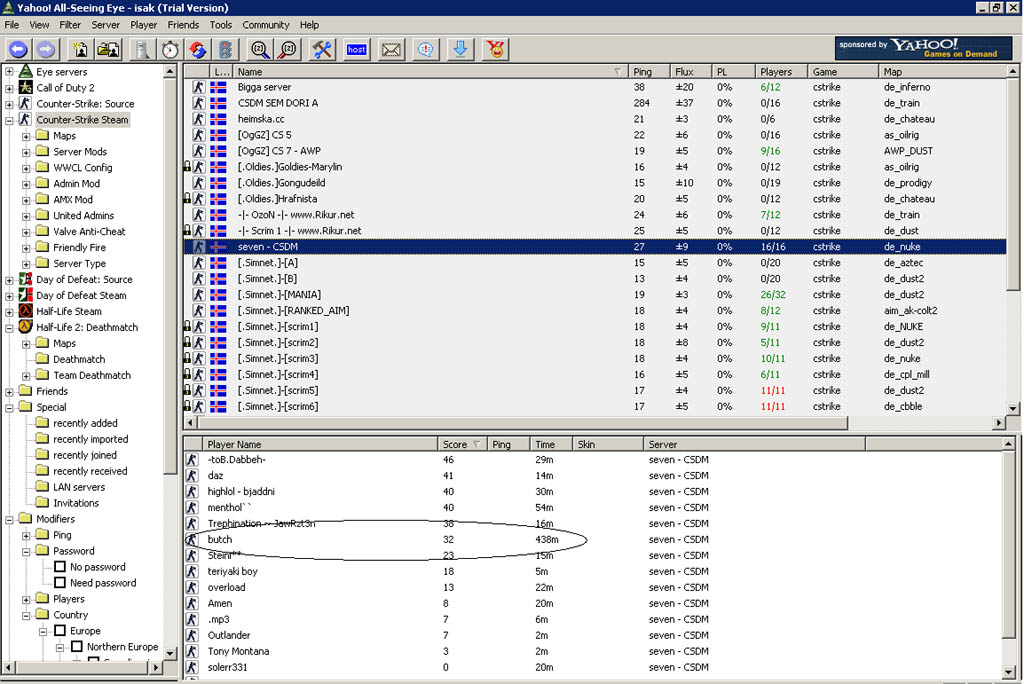The height and width of the screenshot is (684, 1024).
Task: Click the Forward arrow toolbar button
Action: (x=46, y=50)
